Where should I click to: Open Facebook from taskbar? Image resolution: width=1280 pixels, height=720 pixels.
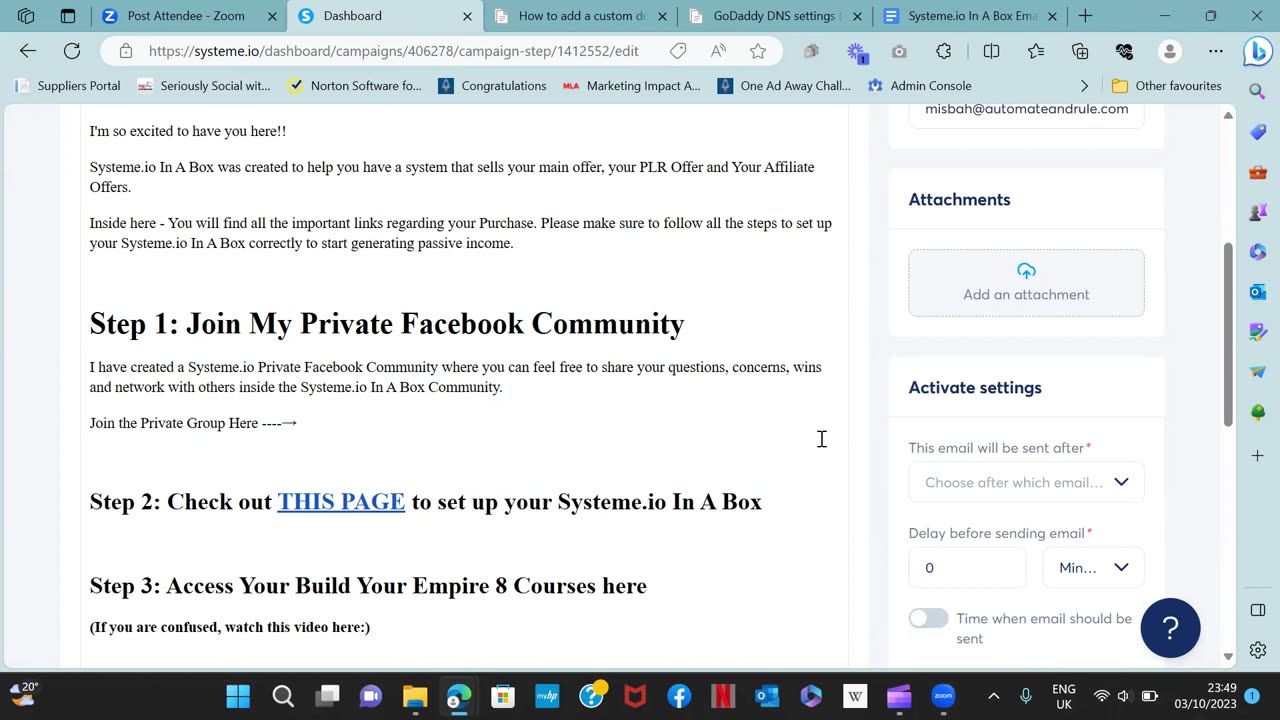[x=679, y=696]
